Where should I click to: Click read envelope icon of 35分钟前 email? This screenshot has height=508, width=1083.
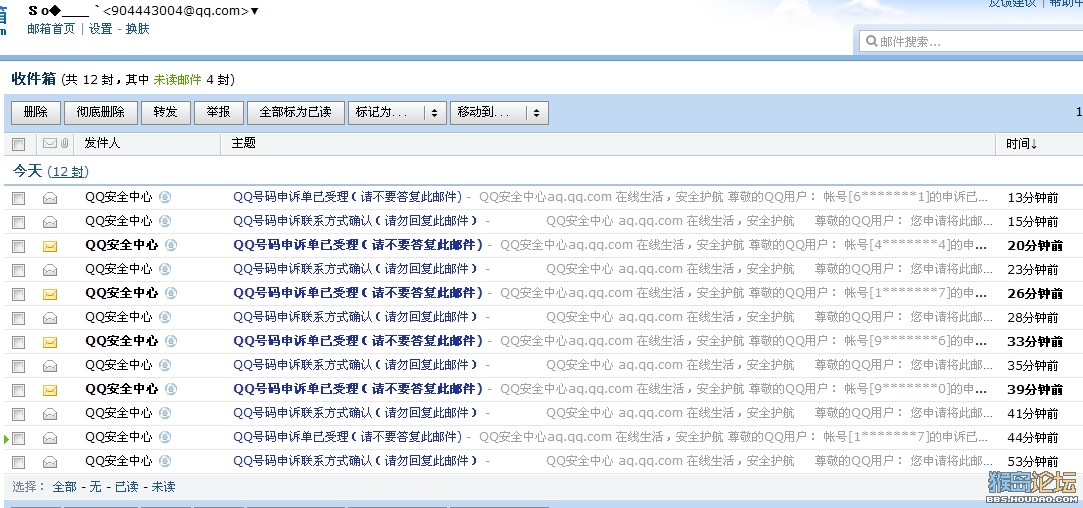[50, 366]
